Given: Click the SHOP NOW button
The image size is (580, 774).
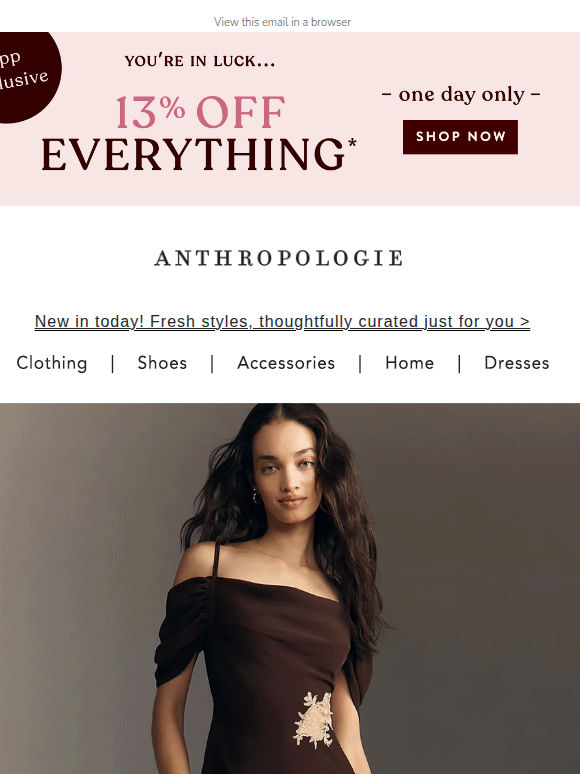Looking at the screenshot, I should click(460, 137).
